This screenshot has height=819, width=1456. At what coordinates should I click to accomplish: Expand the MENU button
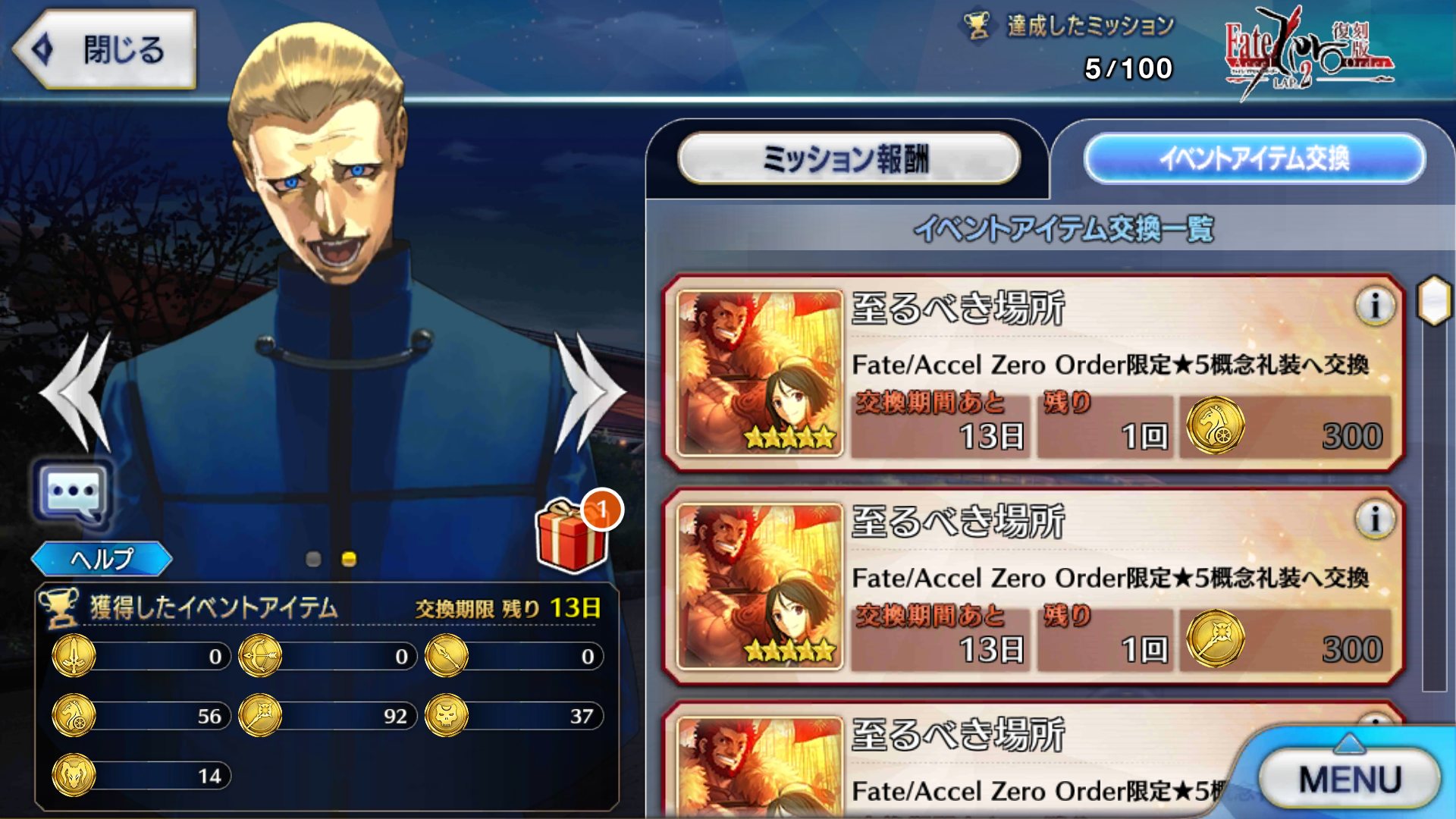click(x=1349, y=779)
